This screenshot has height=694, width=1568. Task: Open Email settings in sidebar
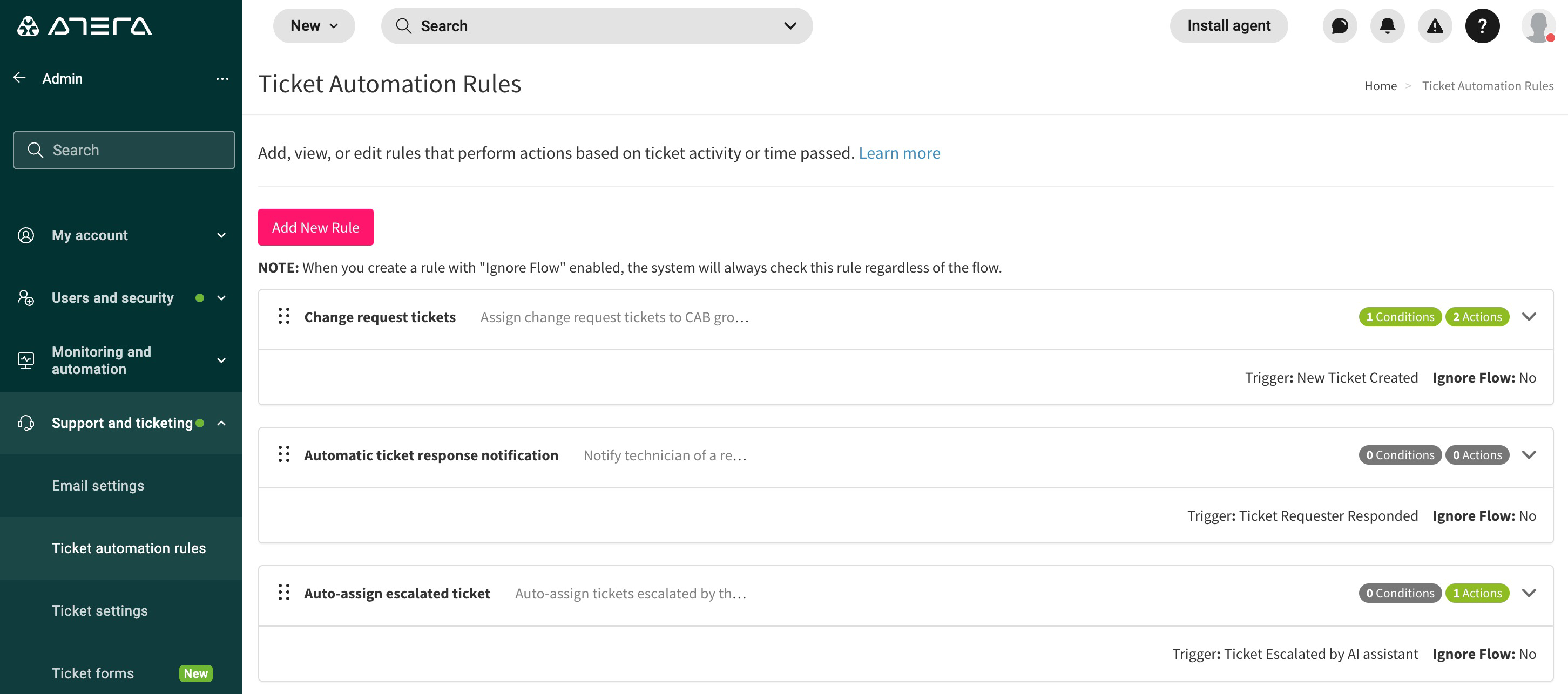[x=98, y=485]
